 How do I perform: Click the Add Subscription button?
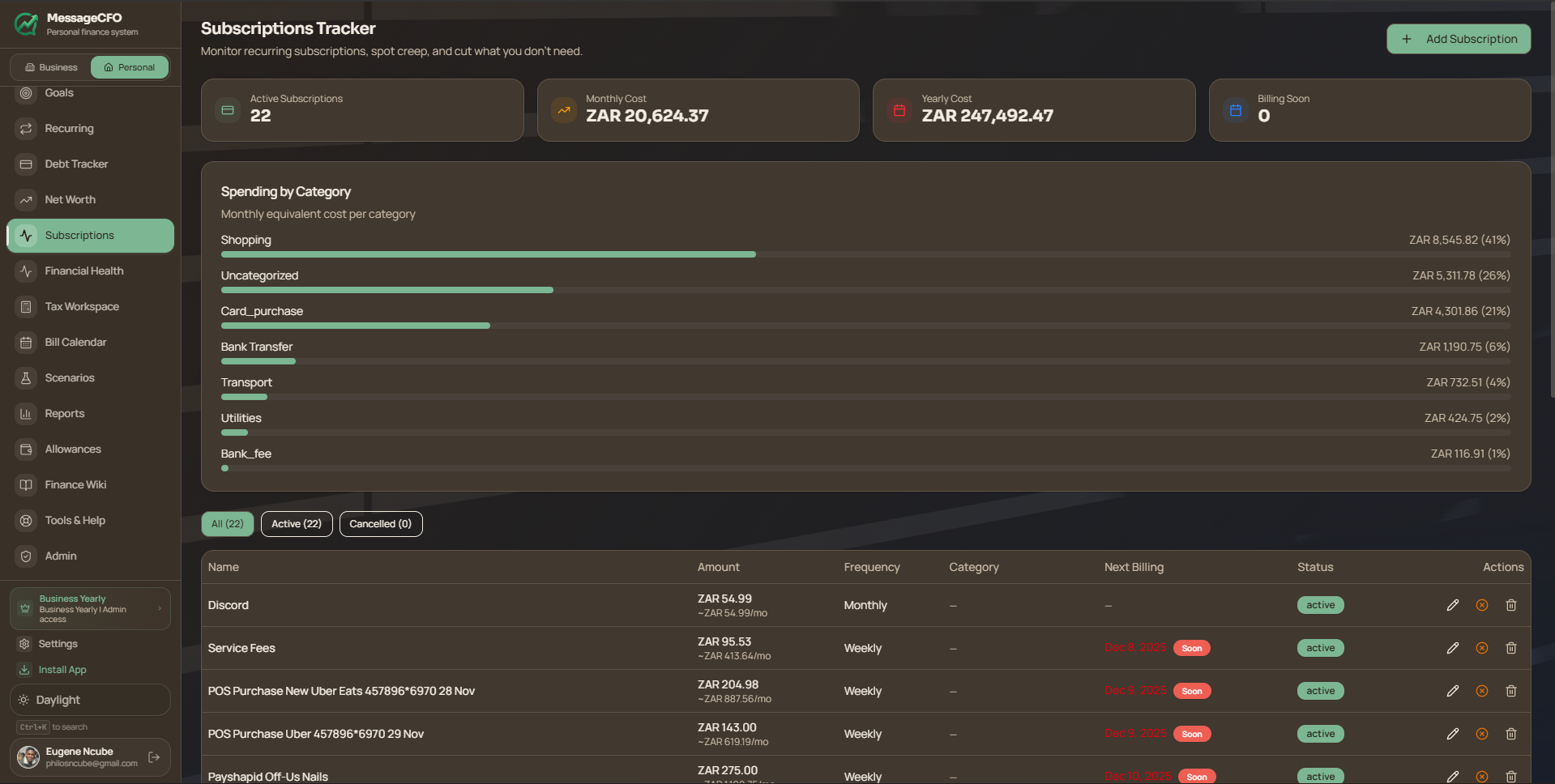click(x=1459, y=39)
